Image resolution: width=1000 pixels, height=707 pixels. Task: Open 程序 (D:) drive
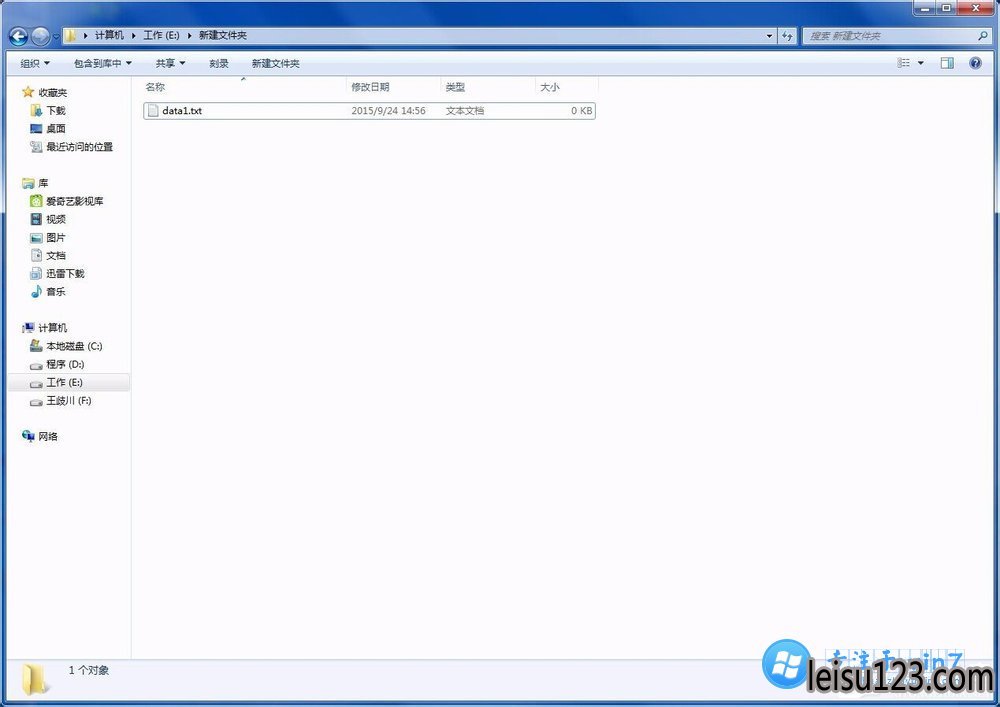pyautogui.click(x=65, y=364)
